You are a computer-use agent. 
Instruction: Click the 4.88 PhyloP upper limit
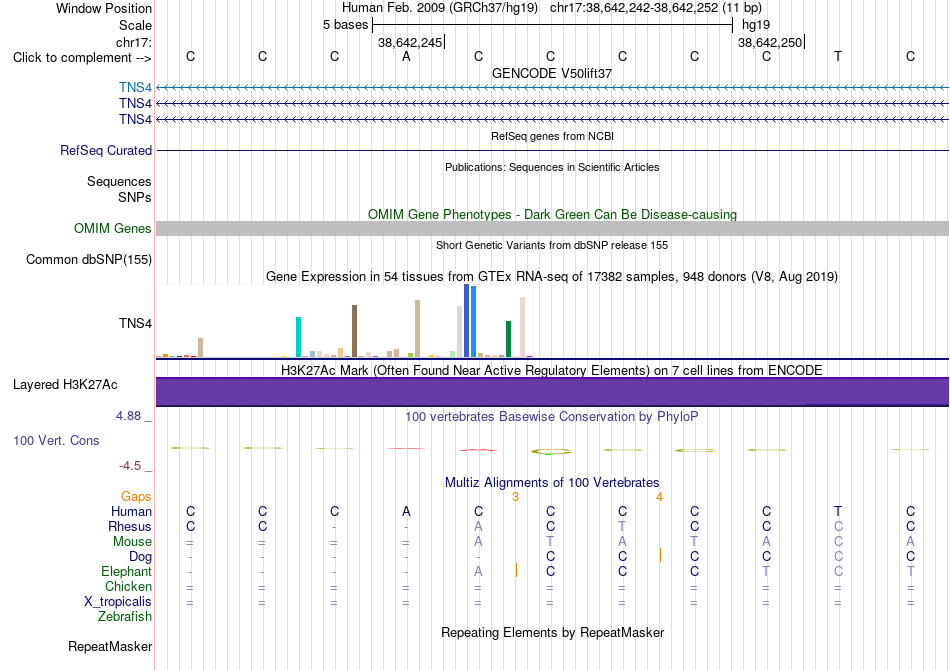point(128,416)
